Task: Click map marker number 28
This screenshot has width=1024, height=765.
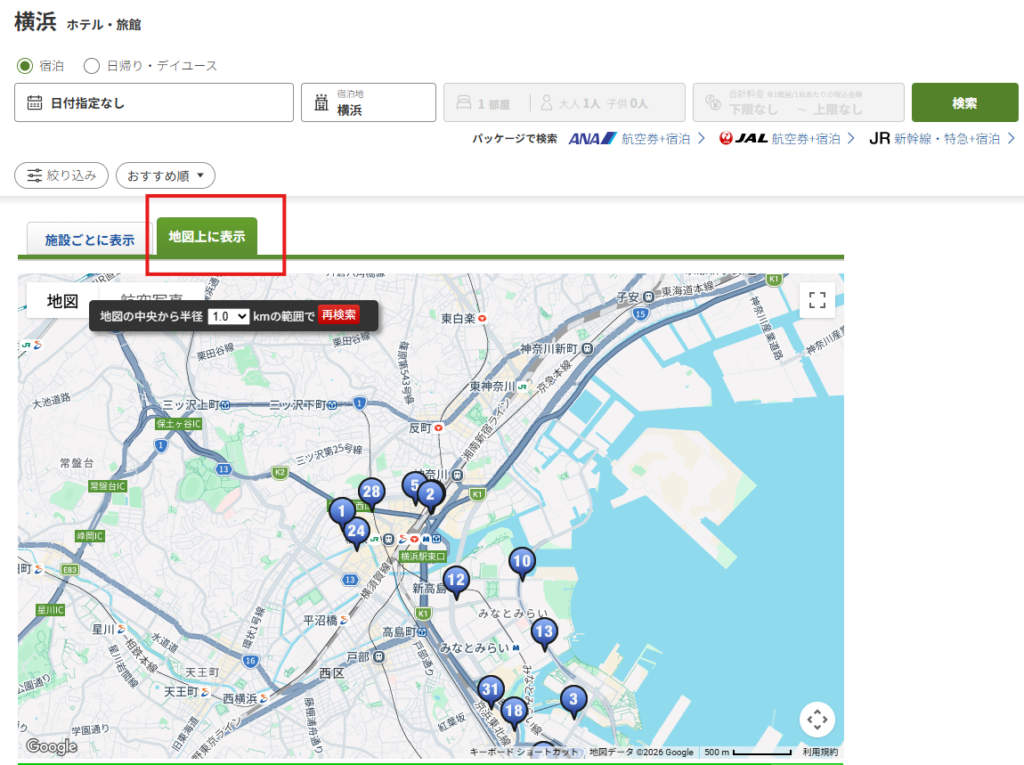Action: (371, 492)
